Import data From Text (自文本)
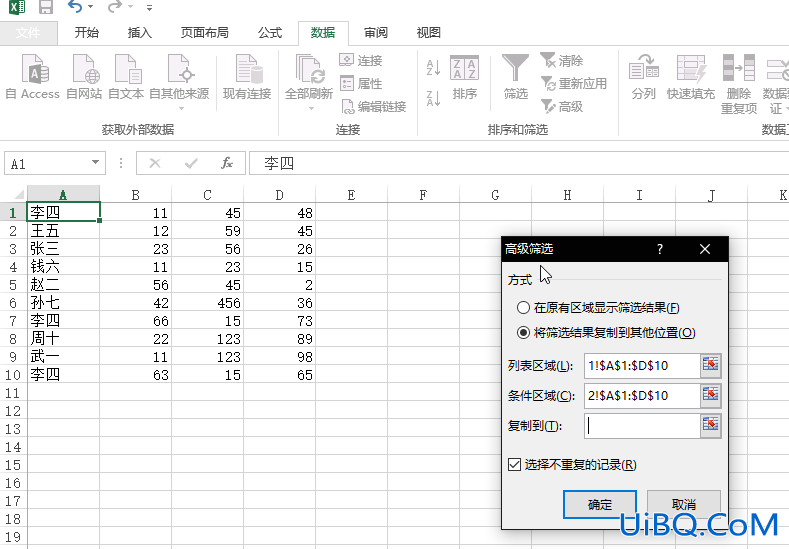 pos(126,77)
